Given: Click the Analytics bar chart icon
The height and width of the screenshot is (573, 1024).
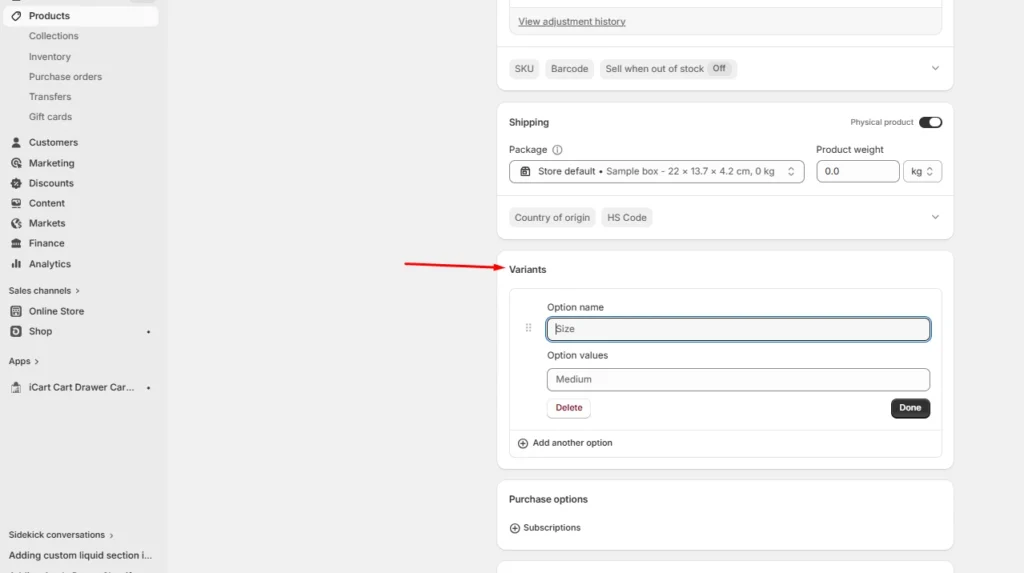Looking at the screenshot, I should coord(16,264).
